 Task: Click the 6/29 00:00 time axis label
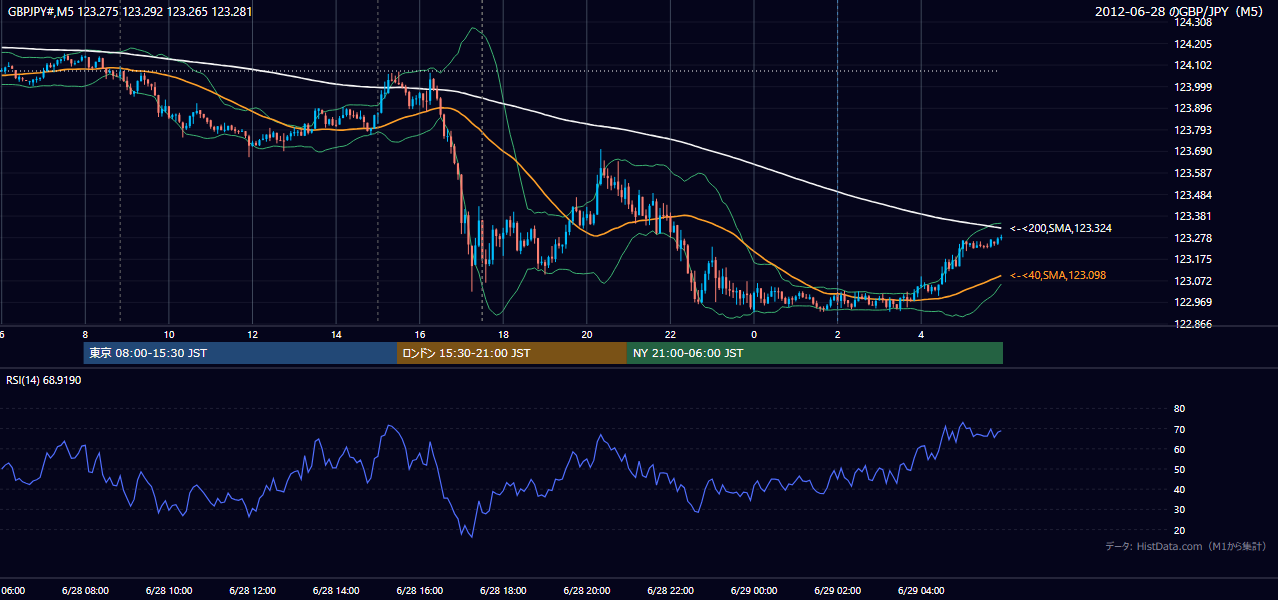pos(753,590)
